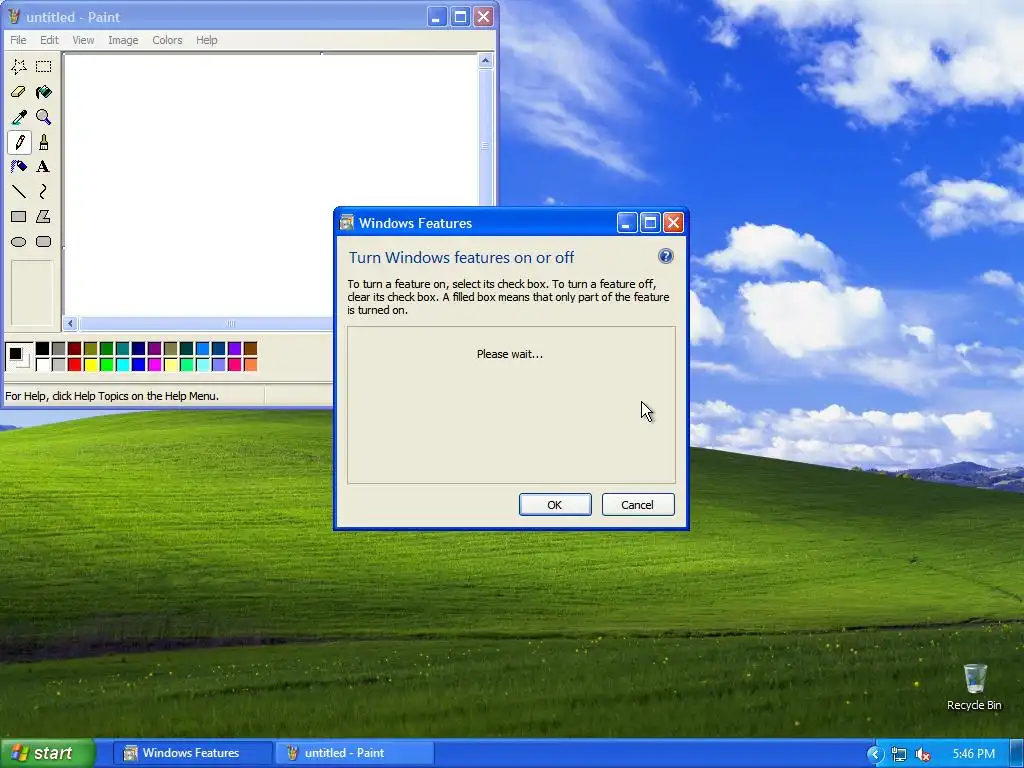Image resolution: width=1024 pixels, height=768 pixels.
Task: Select the rectangular Select tool in Paint
Action: point(43,67)
